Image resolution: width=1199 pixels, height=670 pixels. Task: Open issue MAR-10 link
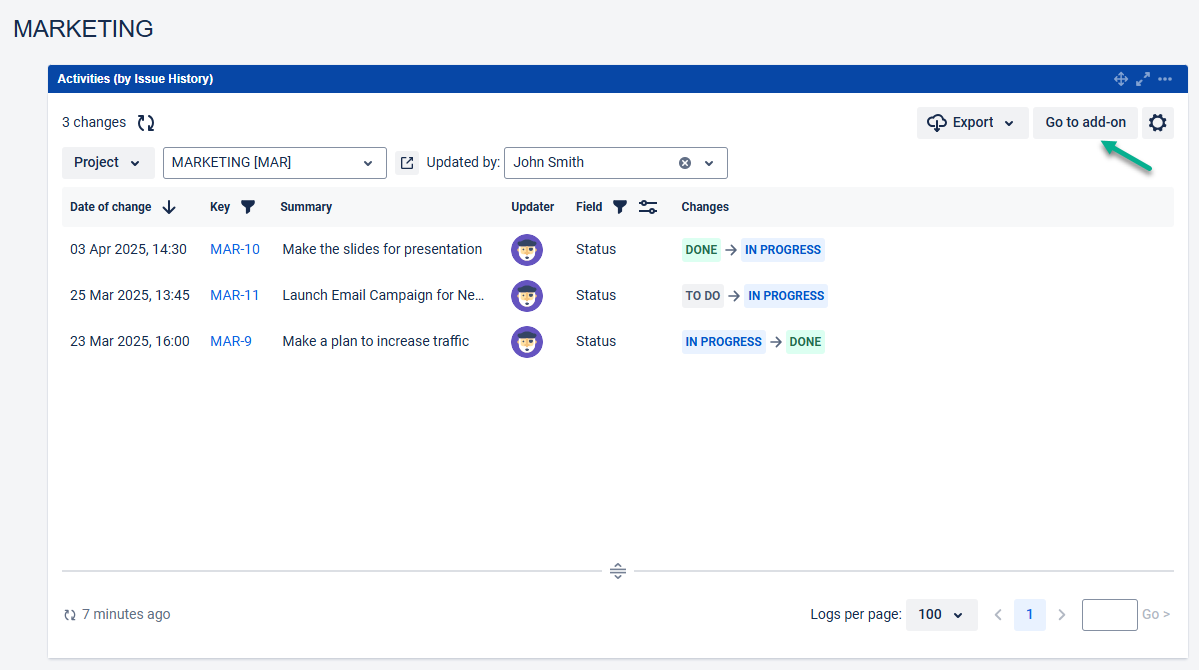(235, 250)
